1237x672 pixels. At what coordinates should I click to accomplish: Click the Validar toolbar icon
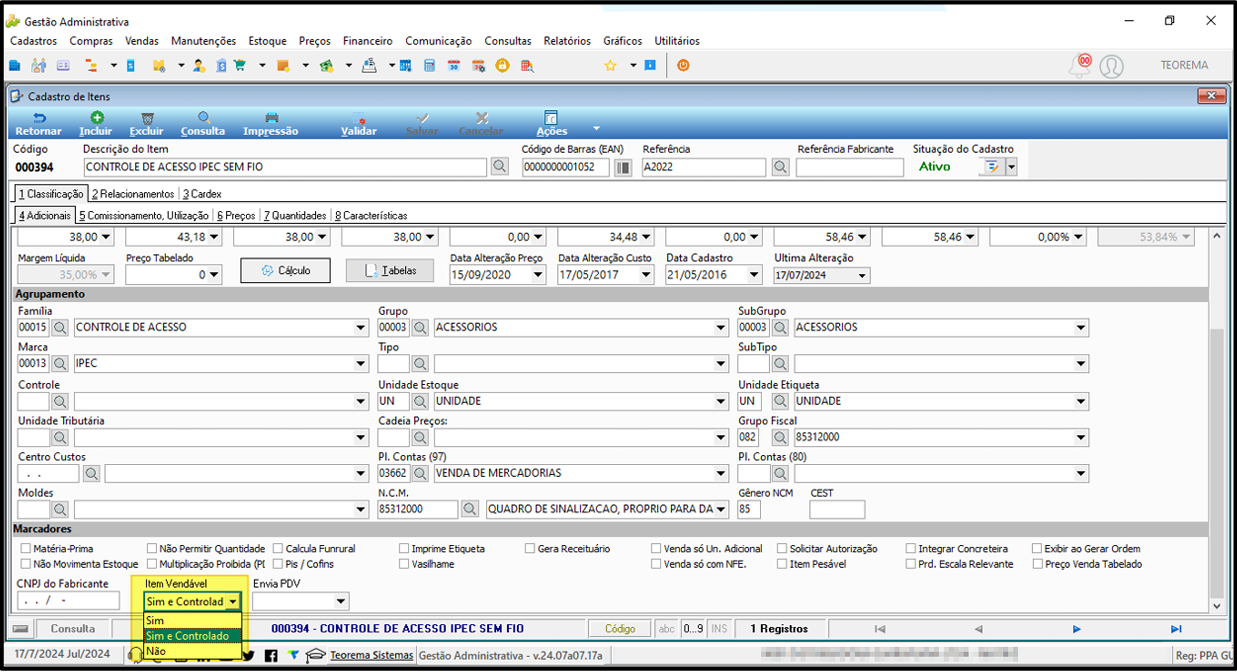coord(359,118)
